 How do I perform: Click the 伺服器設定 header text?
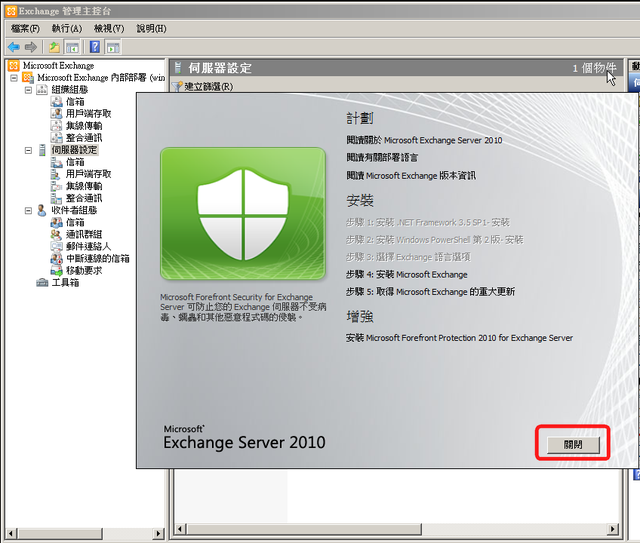click(x=220, y=68)
